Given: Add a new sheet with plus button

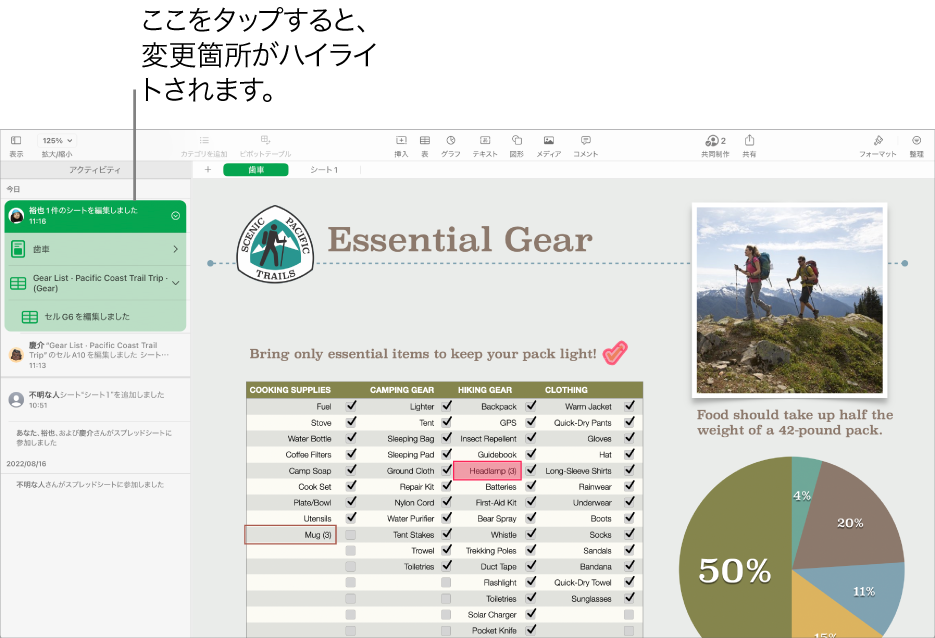Looking at the screenshot, I should tap(208, 170).
